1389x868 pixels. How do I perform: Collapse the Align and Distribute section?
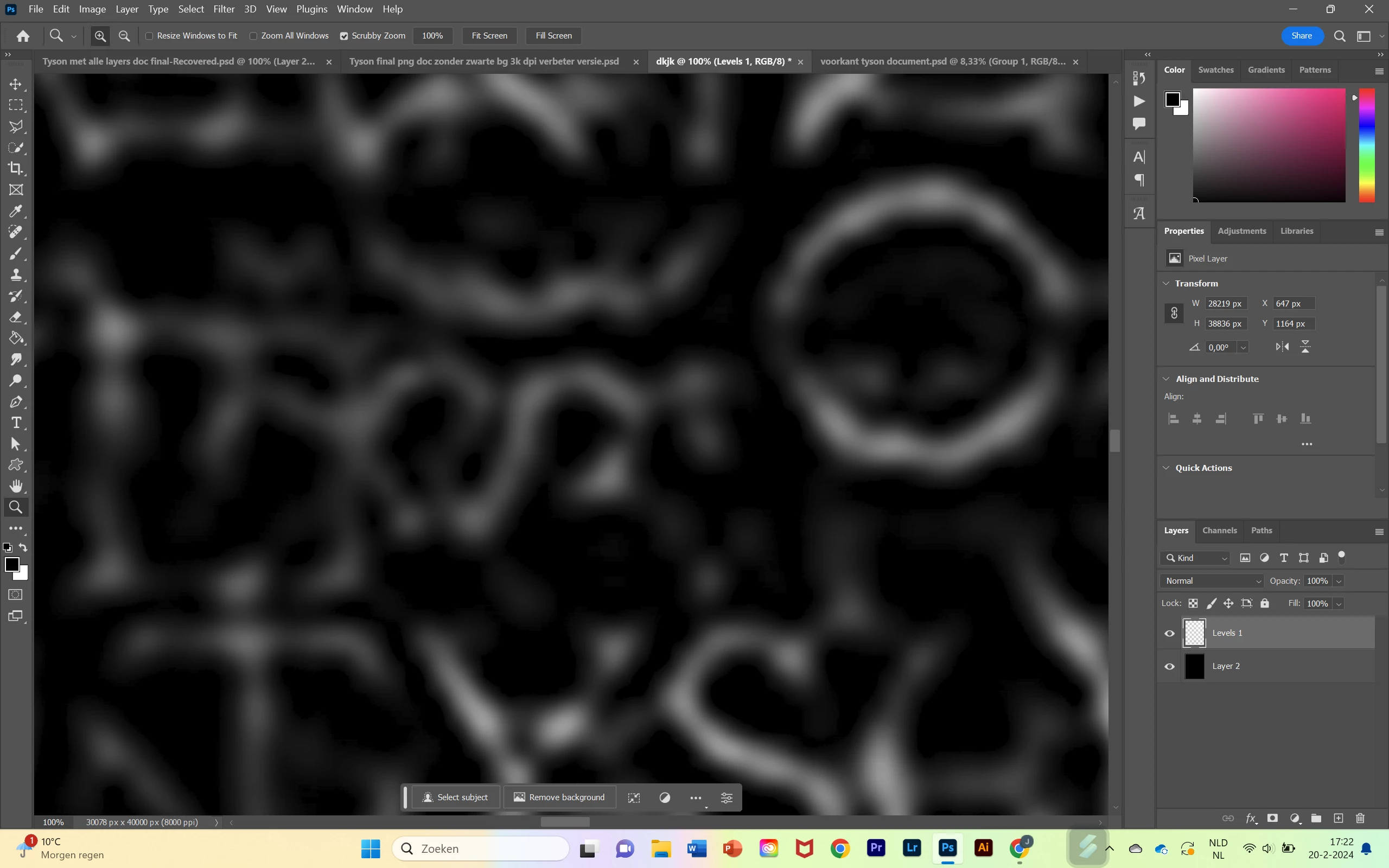(x=1165, y=379)
